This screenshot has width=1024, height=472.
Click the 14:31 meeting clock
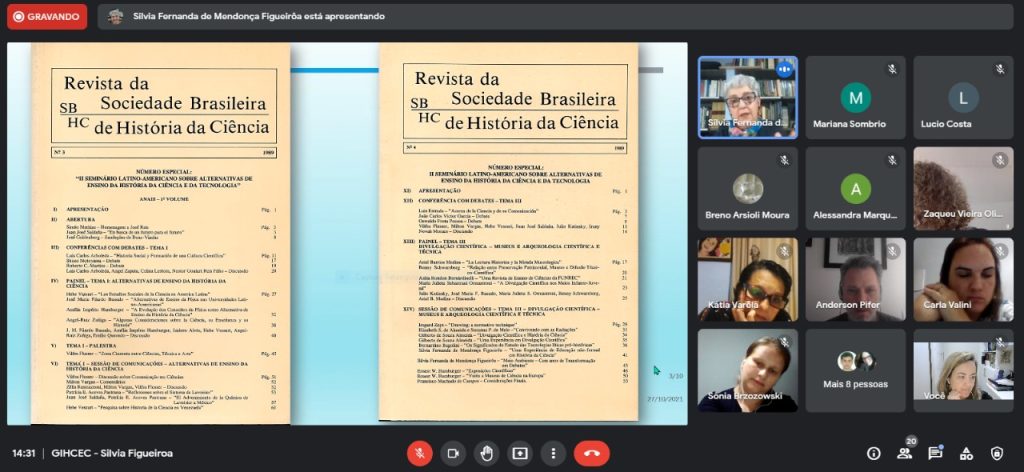(23, 453)
